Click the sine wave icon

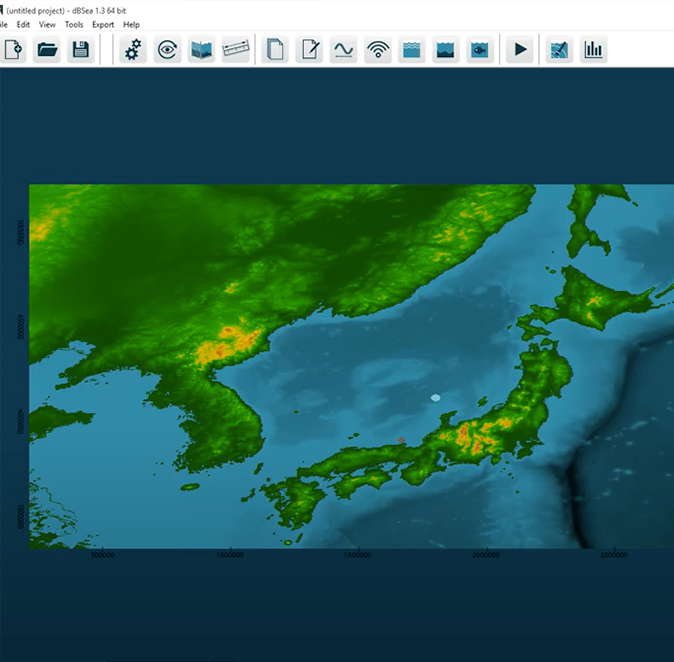(344, 49)
